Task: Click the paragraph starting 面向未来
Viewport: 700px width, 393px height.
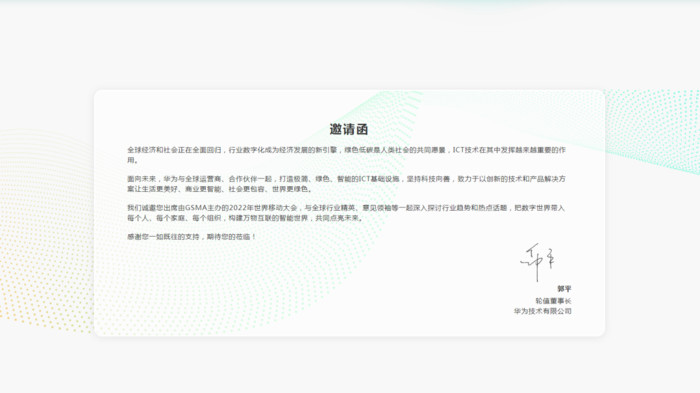Action: pos(346,184)
